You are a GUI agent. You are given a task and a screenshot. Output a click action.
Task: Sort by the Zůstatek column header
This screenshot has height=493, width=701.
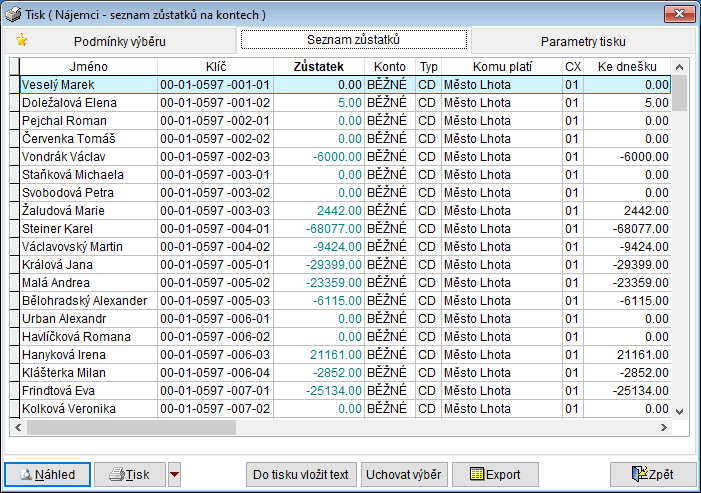pos(319,66)
